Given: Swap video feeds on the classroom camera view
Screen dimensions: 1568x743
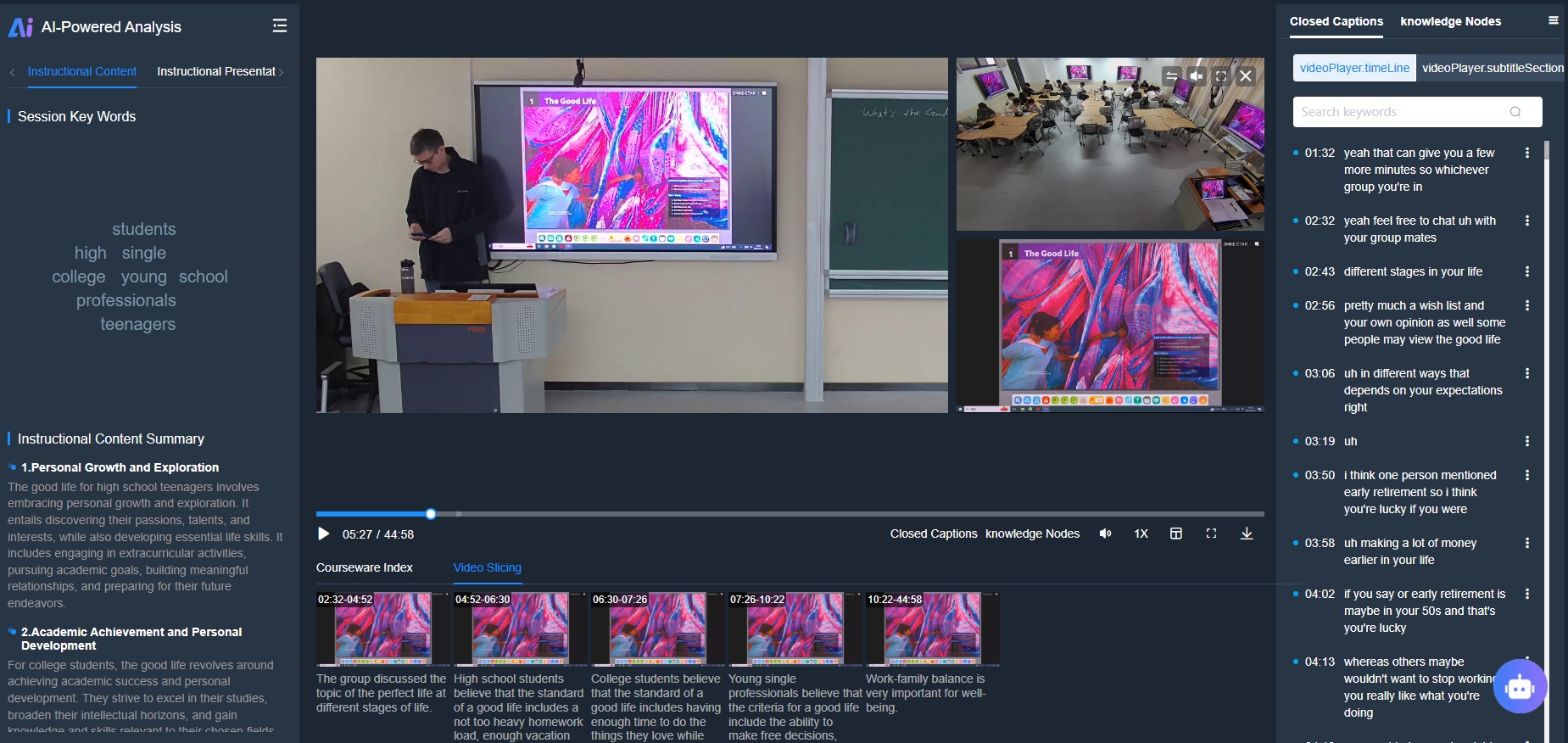Looking at the screenshot, I should click(1172, 75).
